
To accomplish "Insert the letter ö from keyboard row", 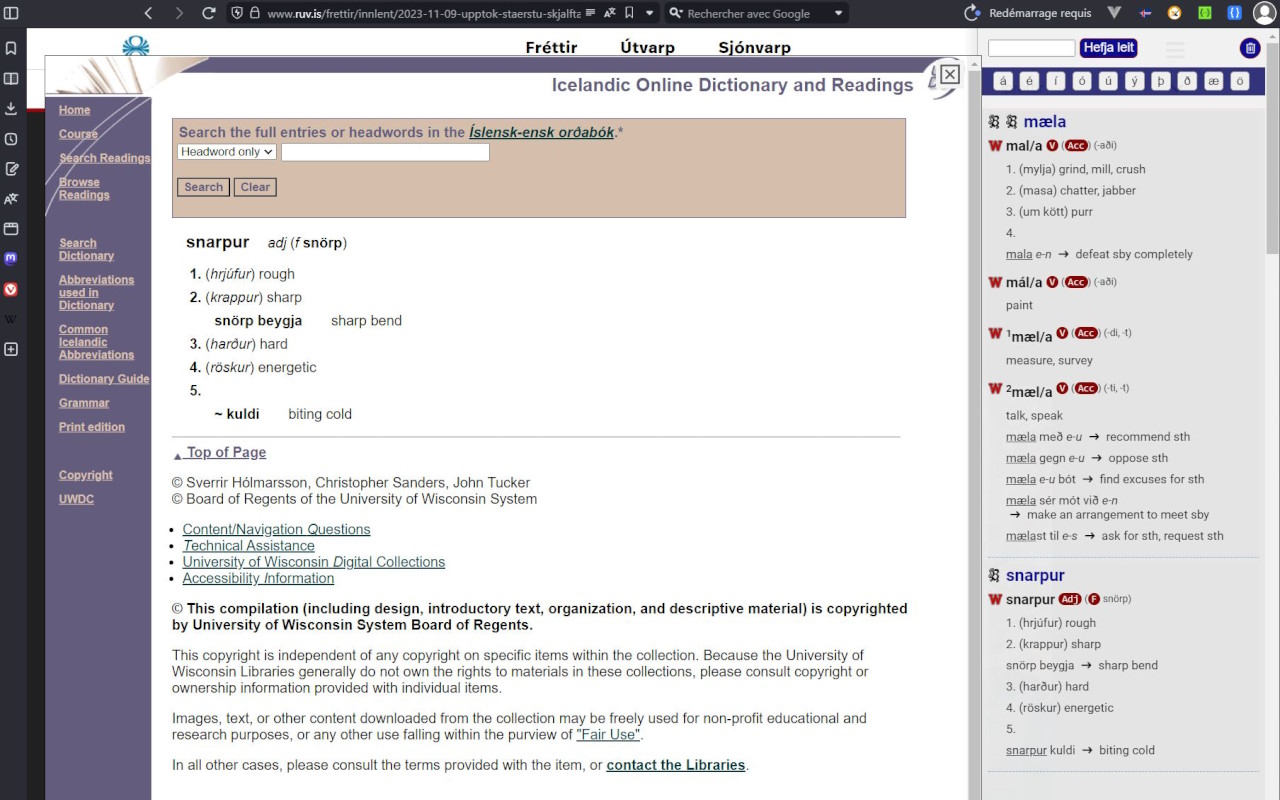I will pos(1240,81).
